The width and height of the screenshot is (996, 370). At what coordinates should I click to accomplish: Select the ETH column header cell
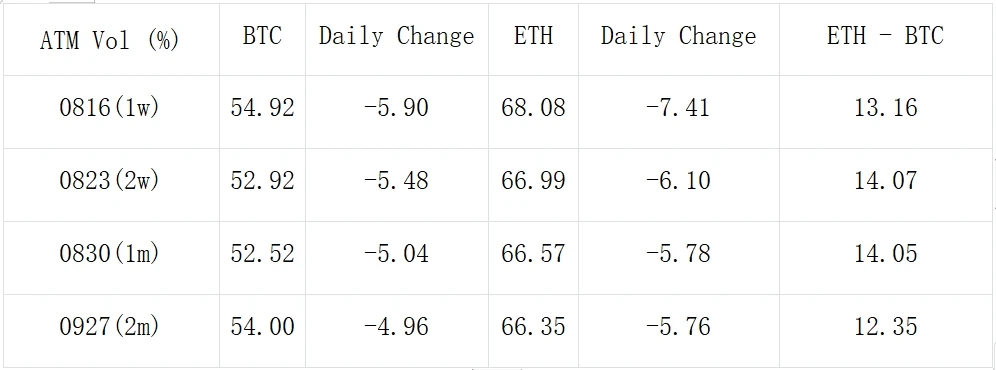click(534, 40)
